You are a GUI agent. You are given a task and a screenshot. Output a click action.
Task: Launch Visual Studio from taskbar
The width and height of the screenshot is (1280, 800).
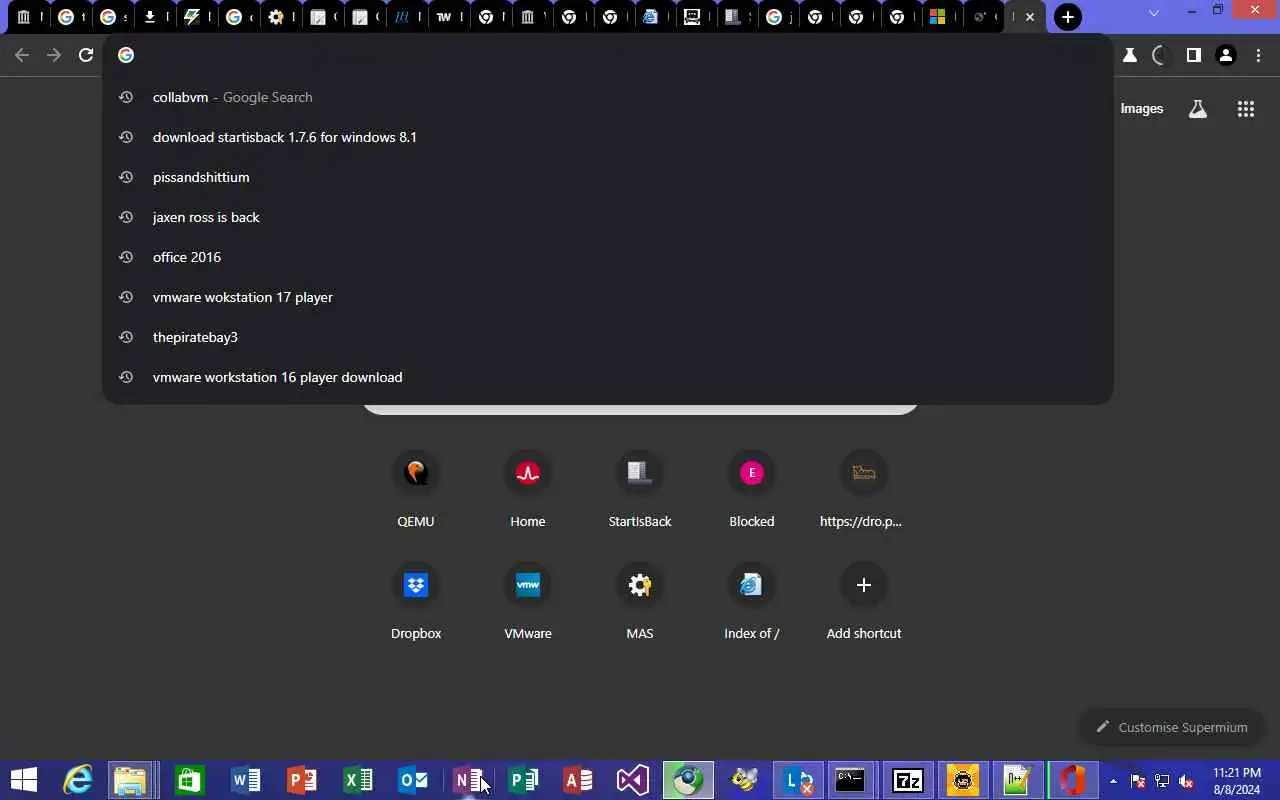(x=633, y=780)
